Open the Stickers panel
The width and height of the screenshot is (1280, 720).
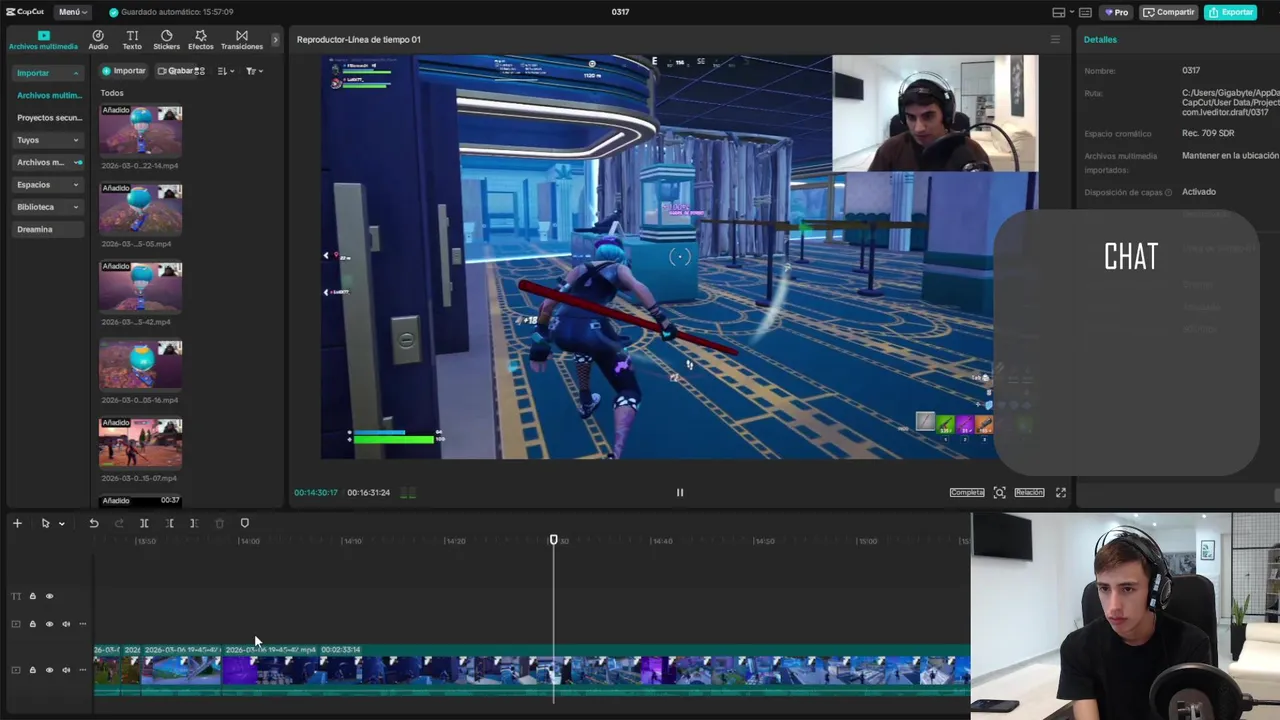[x=166, y=40]
